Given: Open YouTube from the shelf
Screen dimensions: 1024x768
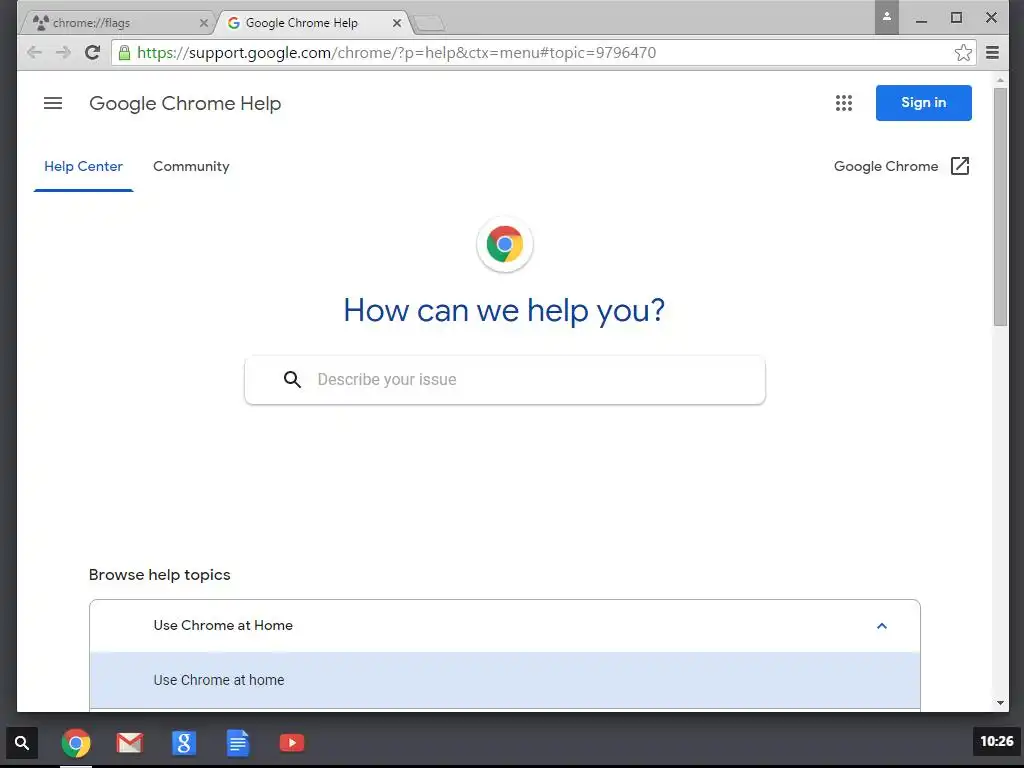Looking at the screenshot, I should 291,743.
